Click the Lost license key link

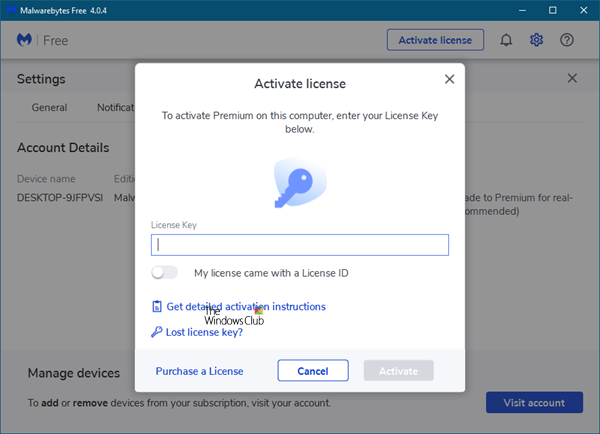(204, 333)
